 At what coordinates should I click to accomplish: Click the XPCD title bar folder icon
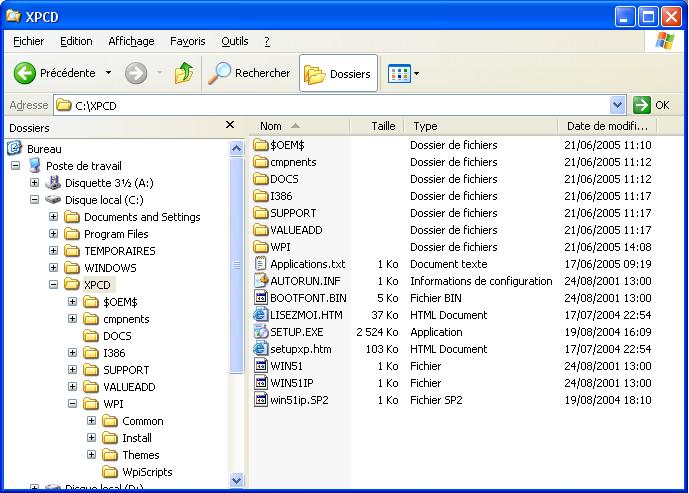pos(13,16)
